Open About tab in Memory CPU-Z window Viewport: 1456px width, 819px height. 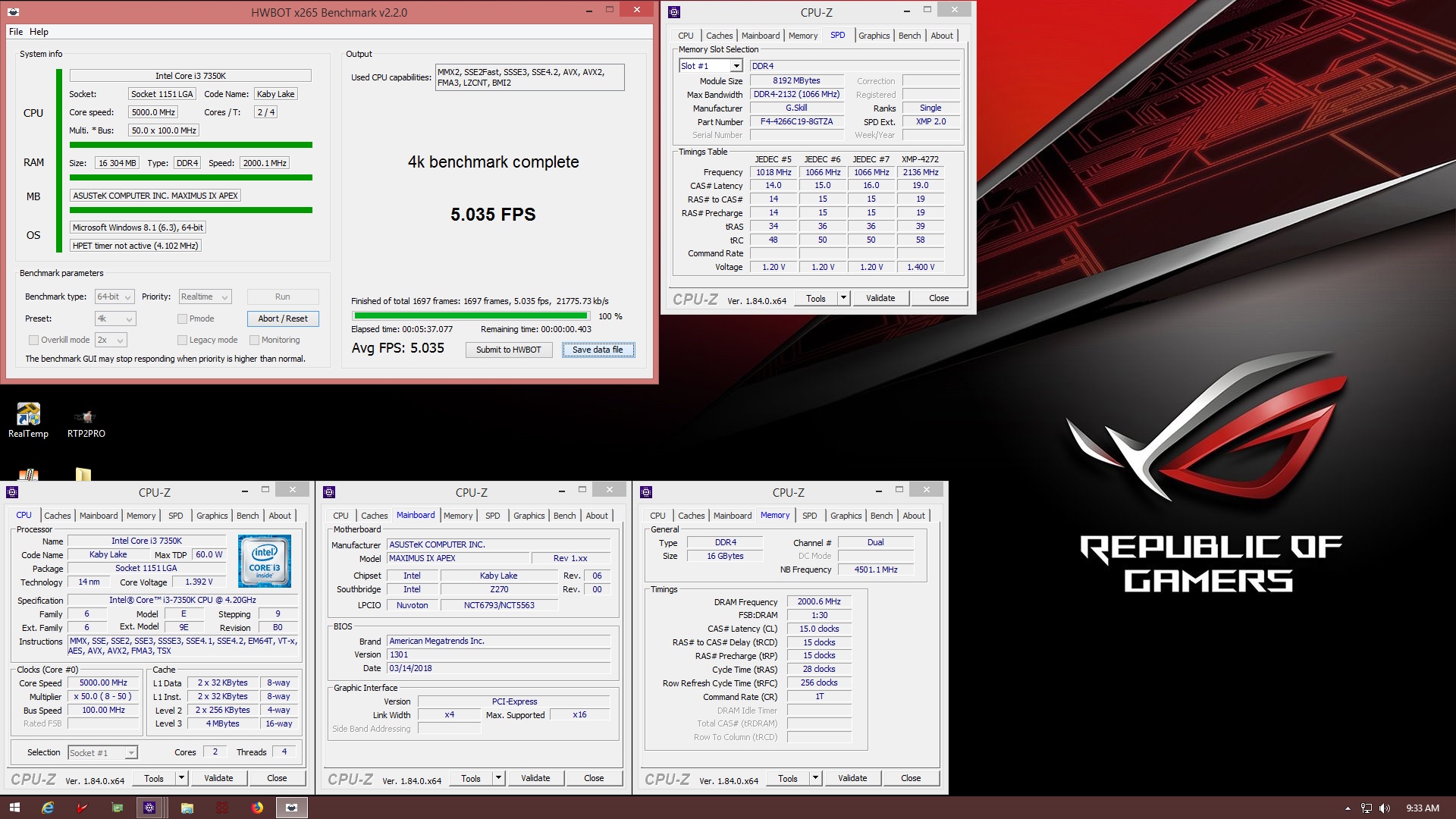(x=914, y=516)
